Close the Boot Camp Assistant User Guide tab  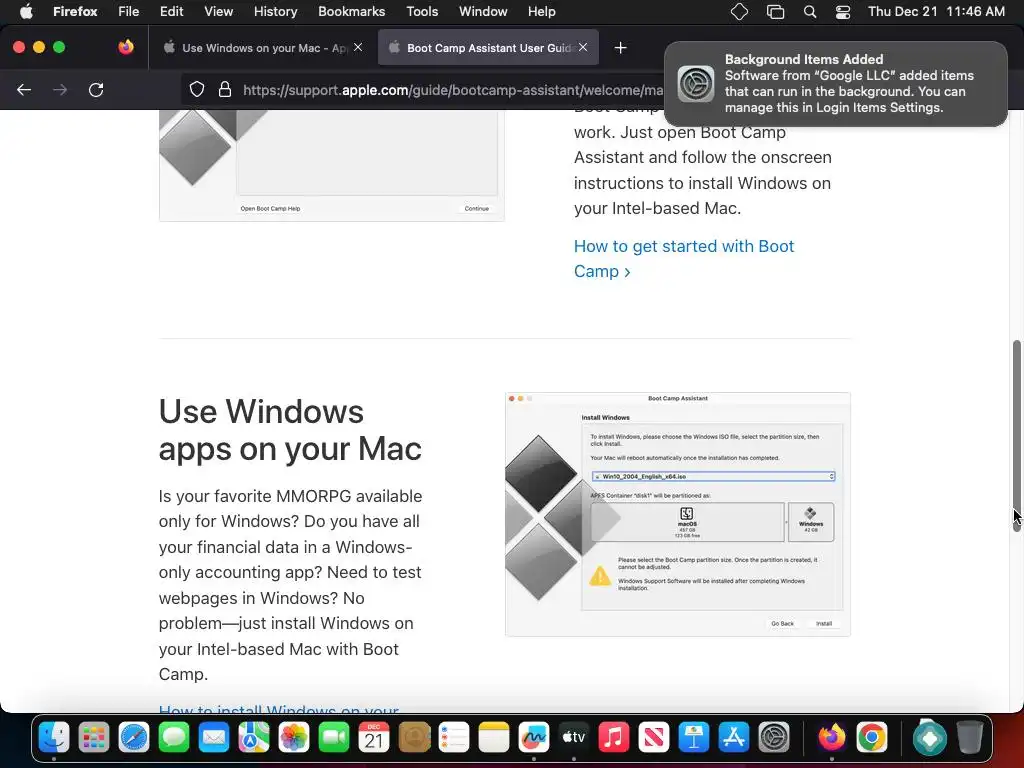click(x=583, y=47)
